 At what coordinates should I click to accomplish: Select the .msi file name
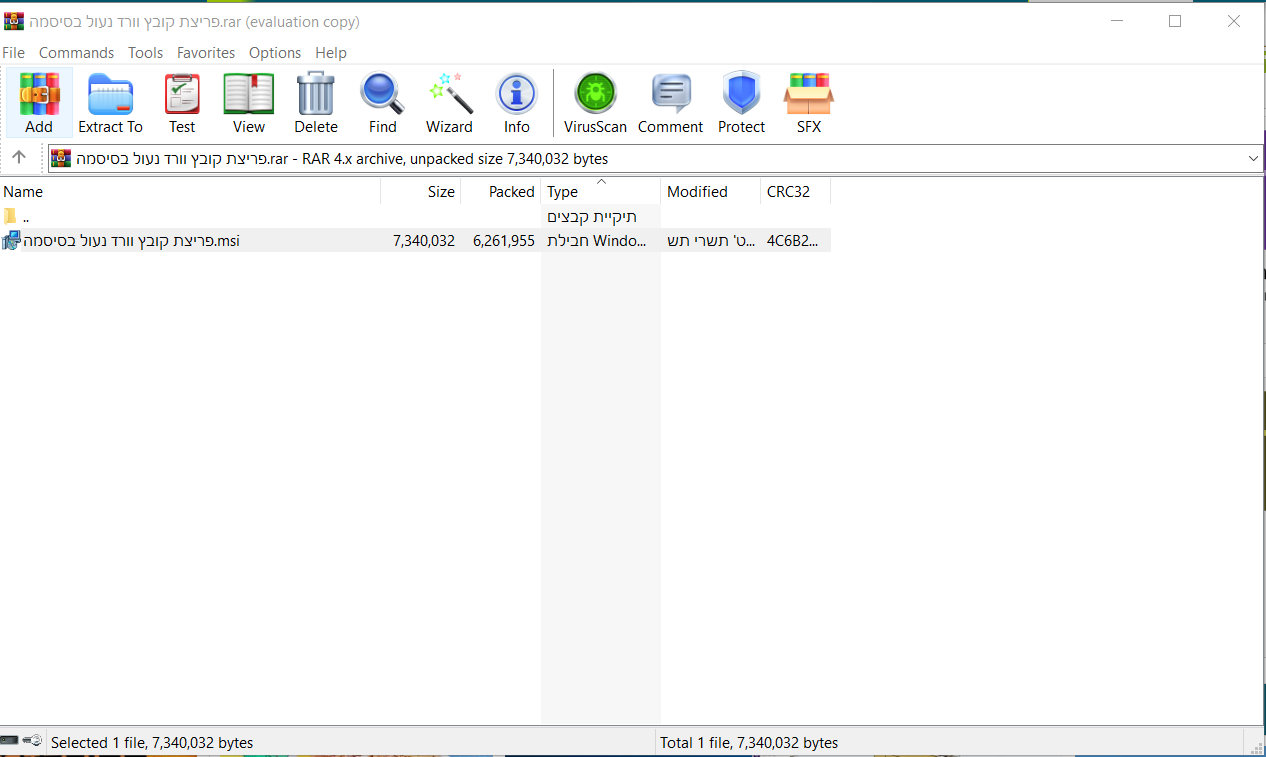[131, 240]
